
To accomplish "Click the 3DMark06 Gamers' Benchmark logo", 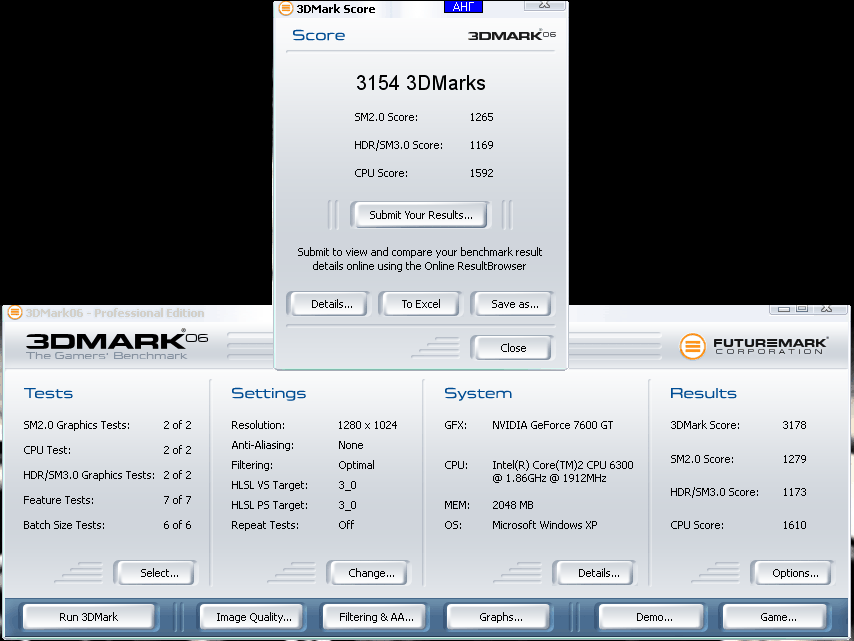I will pyautogui.click(x=117, y=344).
